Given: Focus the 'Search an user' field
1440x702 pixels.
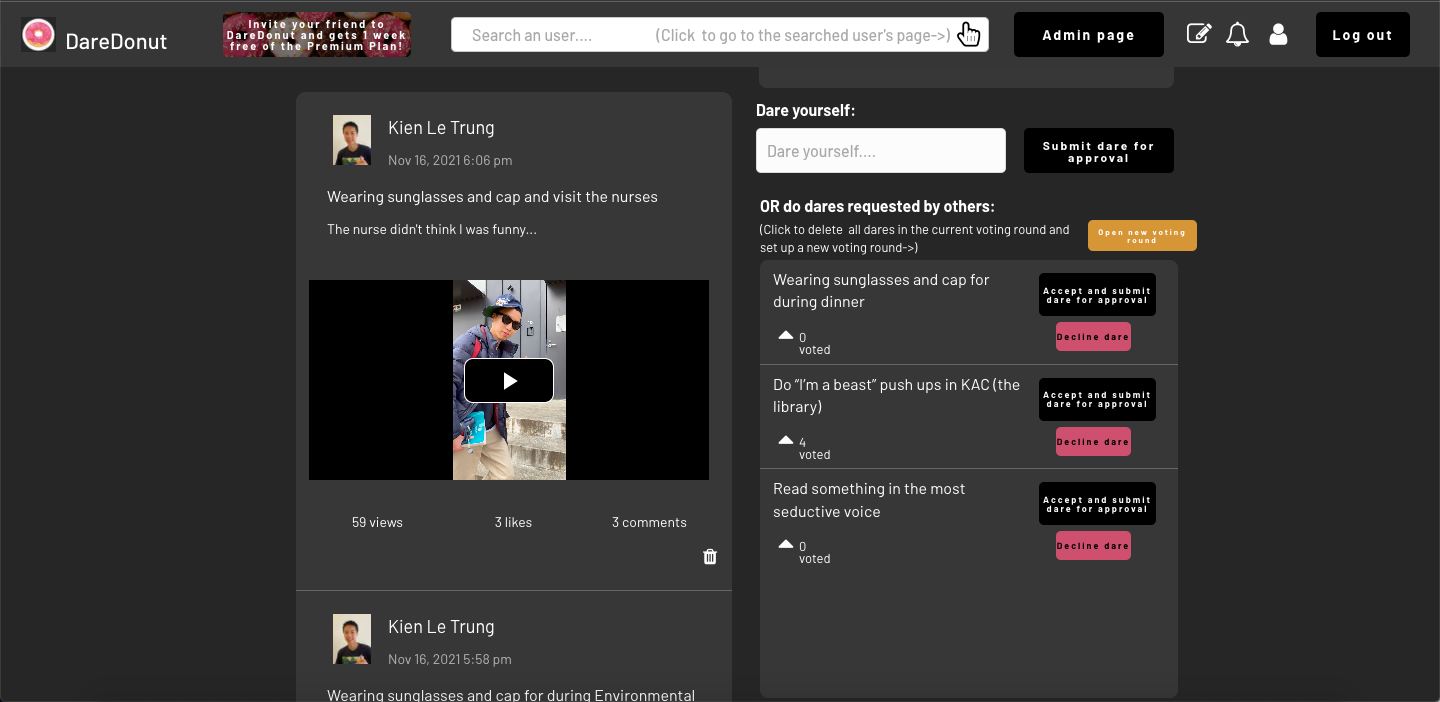Looking at the screenshot, I should [720, 35].
